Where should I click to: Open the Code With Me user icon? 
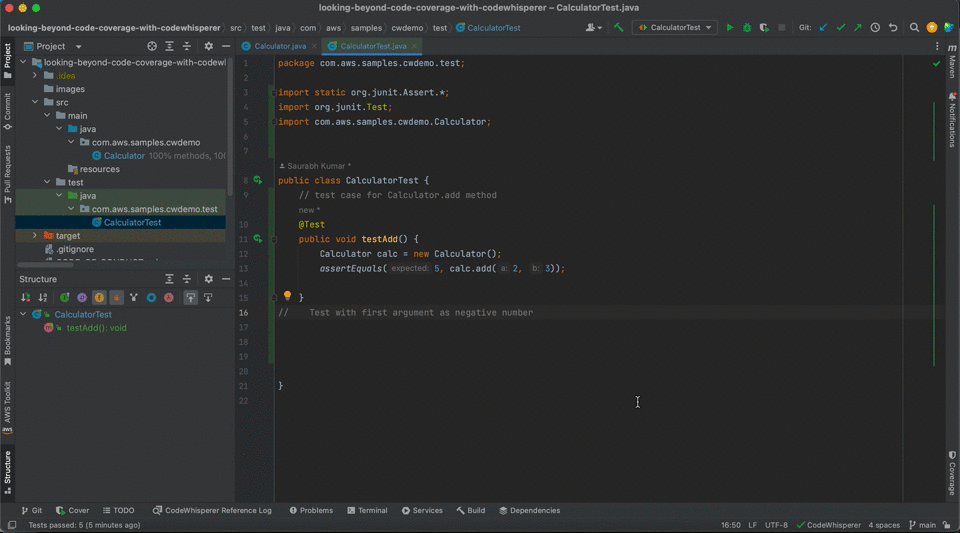coord(593,28)
